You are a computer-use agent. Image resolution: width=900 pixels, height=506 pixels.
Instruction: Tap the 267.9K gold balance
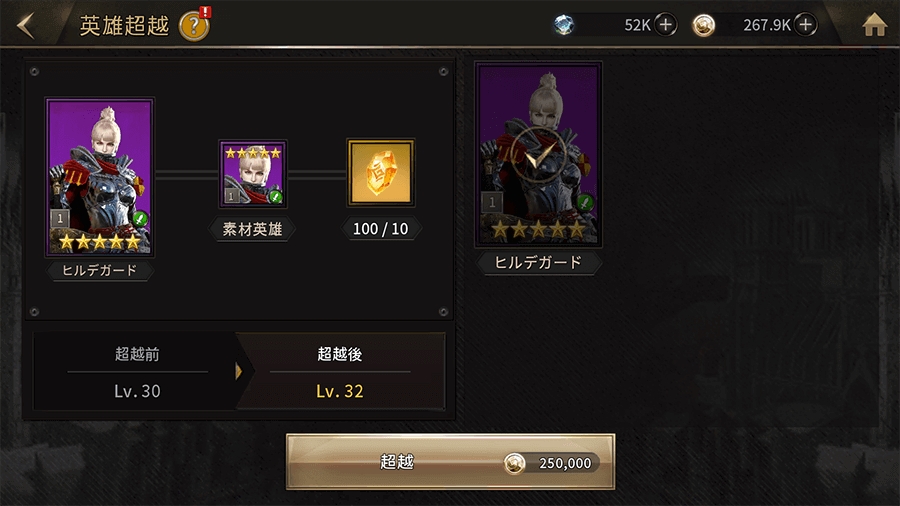coord(766,25)
